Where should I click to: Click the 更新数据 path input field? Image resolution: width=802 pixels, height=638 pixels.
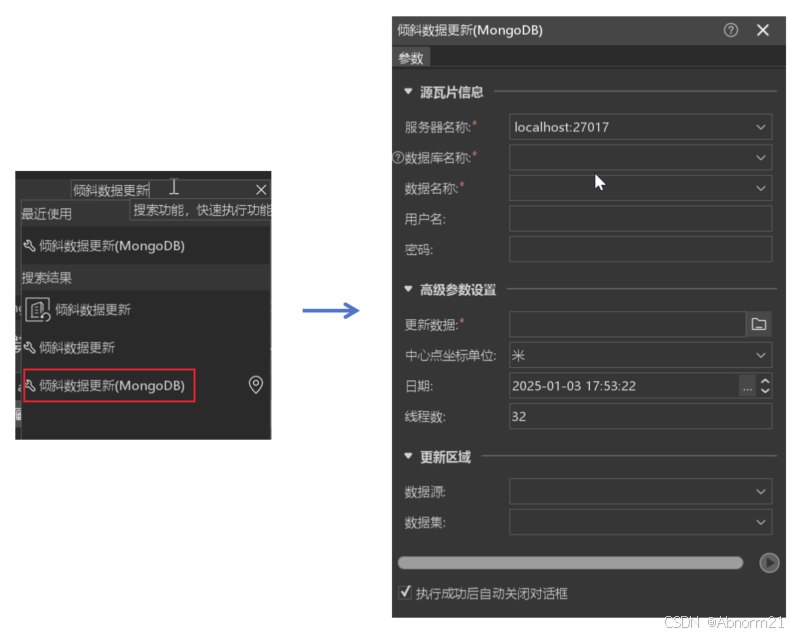click(x=628, y=324)
